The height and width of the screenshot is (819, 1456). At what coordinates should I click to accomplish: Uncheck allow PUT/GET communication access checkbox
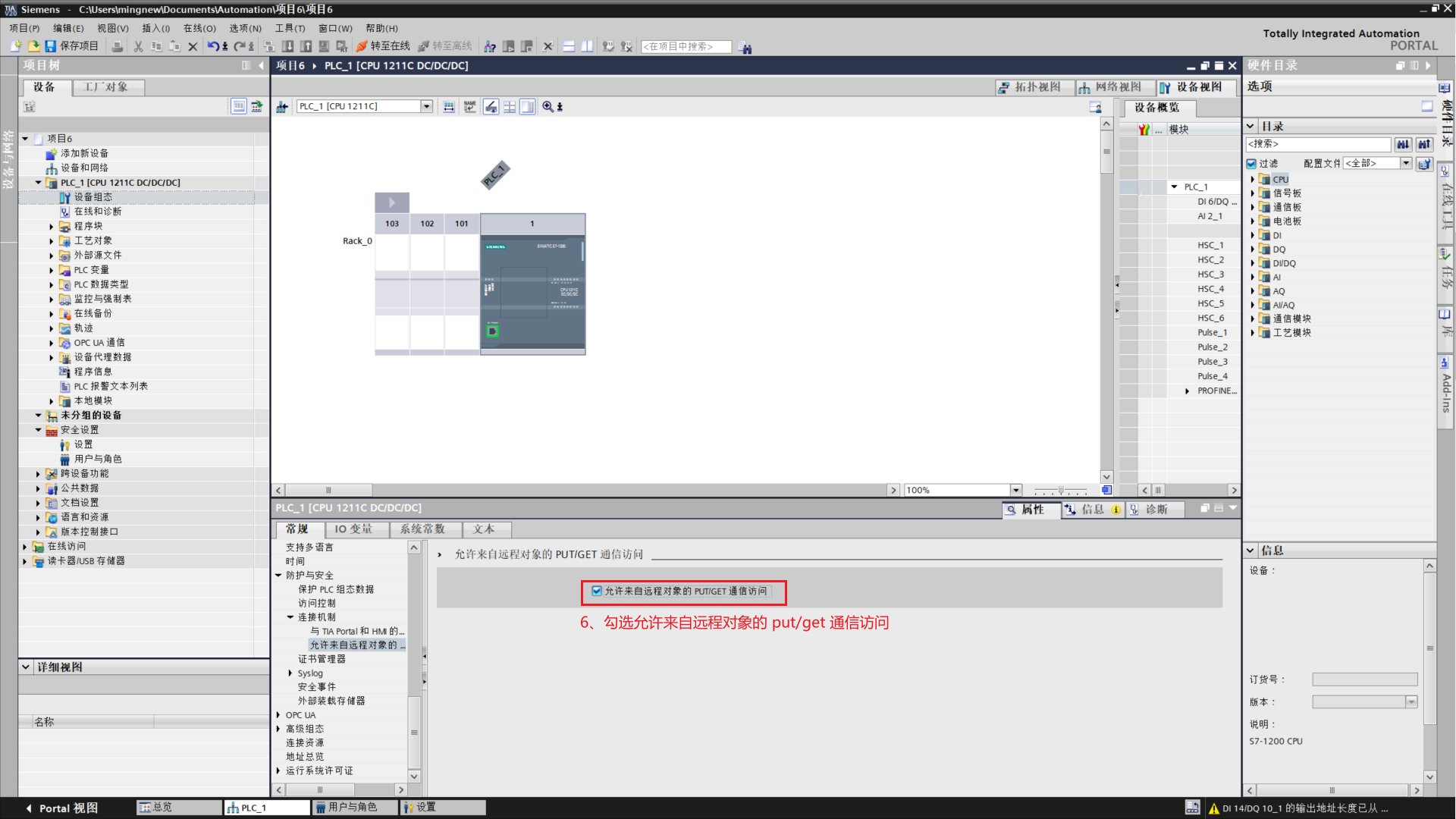597,591
